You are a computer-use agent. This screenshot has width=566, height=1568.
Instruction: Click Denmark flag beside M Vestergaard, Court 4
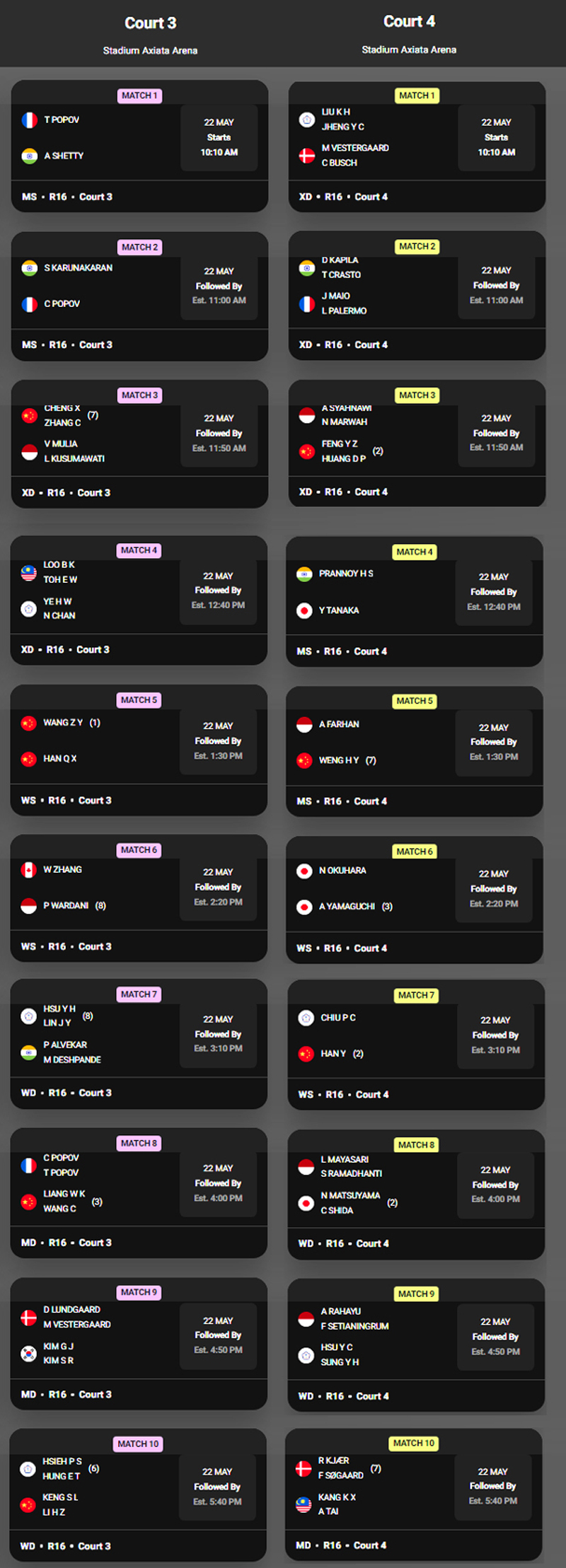[x=306, y=156]
